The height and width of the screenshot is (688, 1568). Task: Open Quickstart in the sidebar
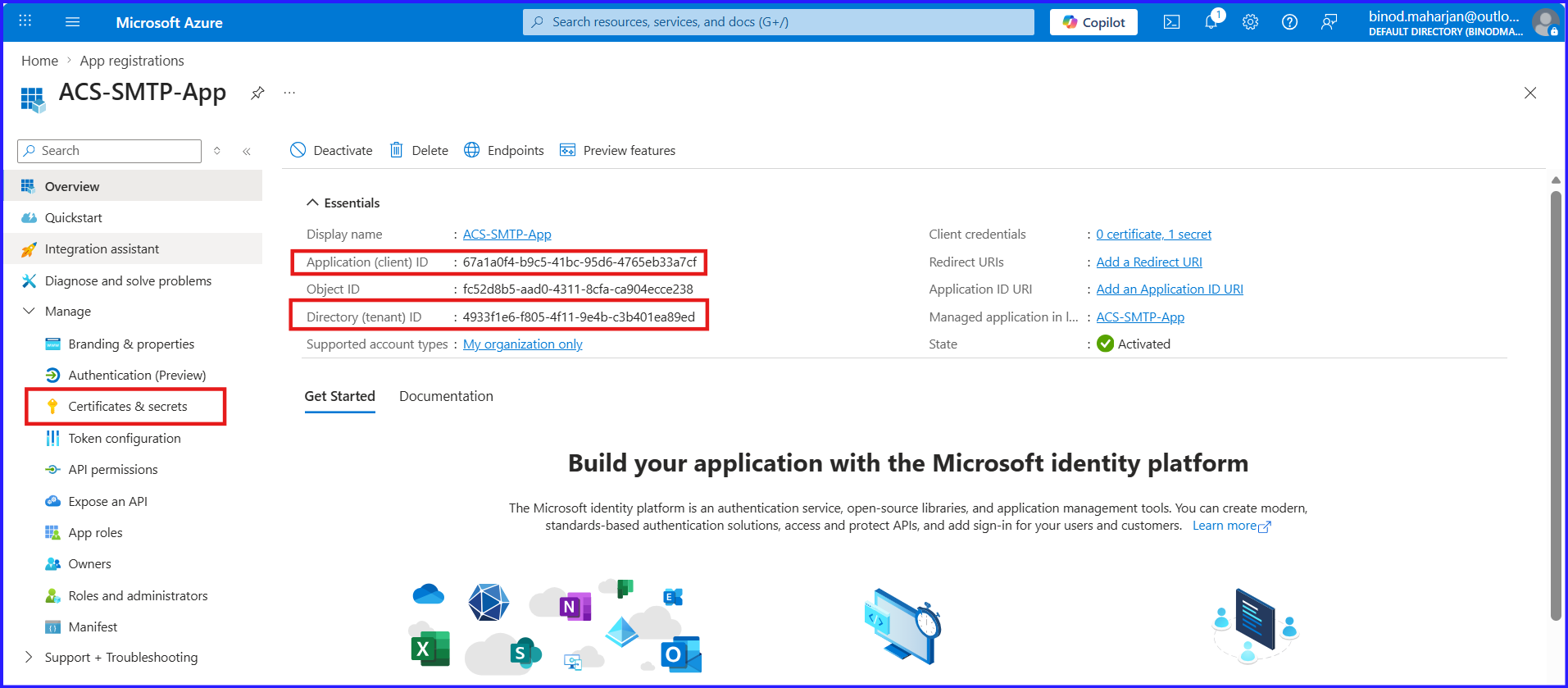tap(134, 217)
